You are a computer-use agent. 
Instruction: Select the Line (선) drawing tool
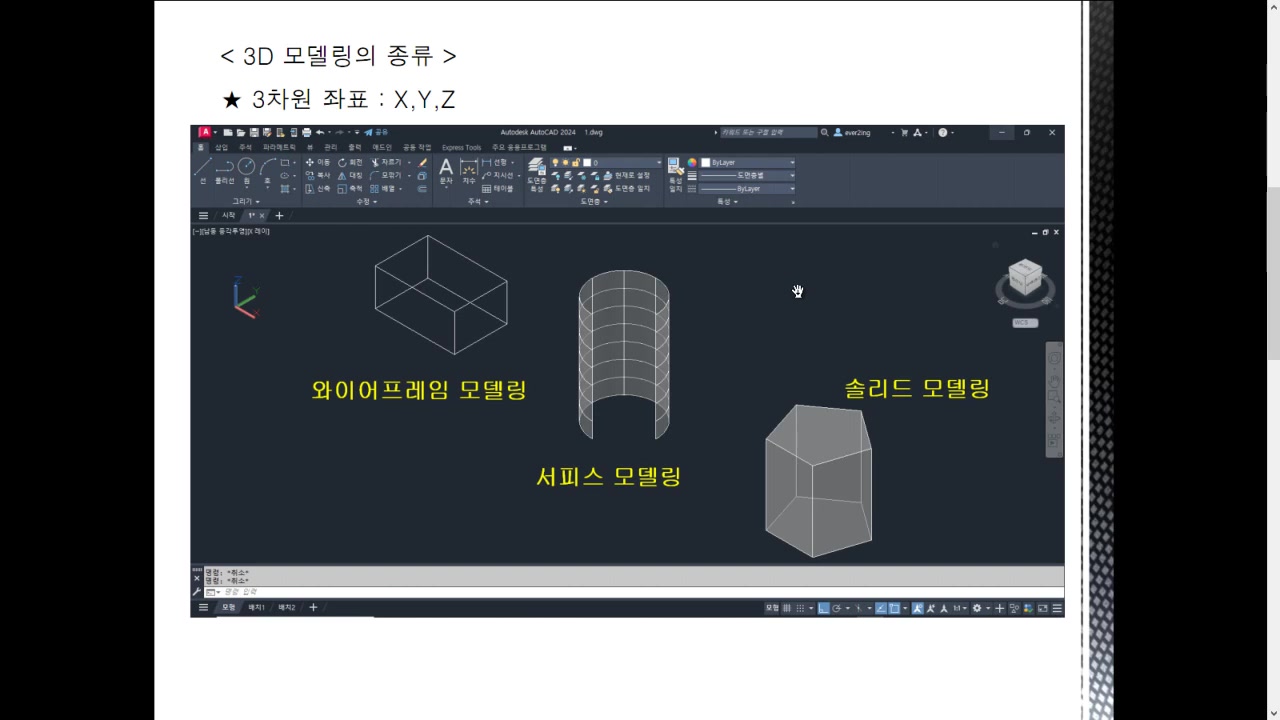[x=204, y=164]
